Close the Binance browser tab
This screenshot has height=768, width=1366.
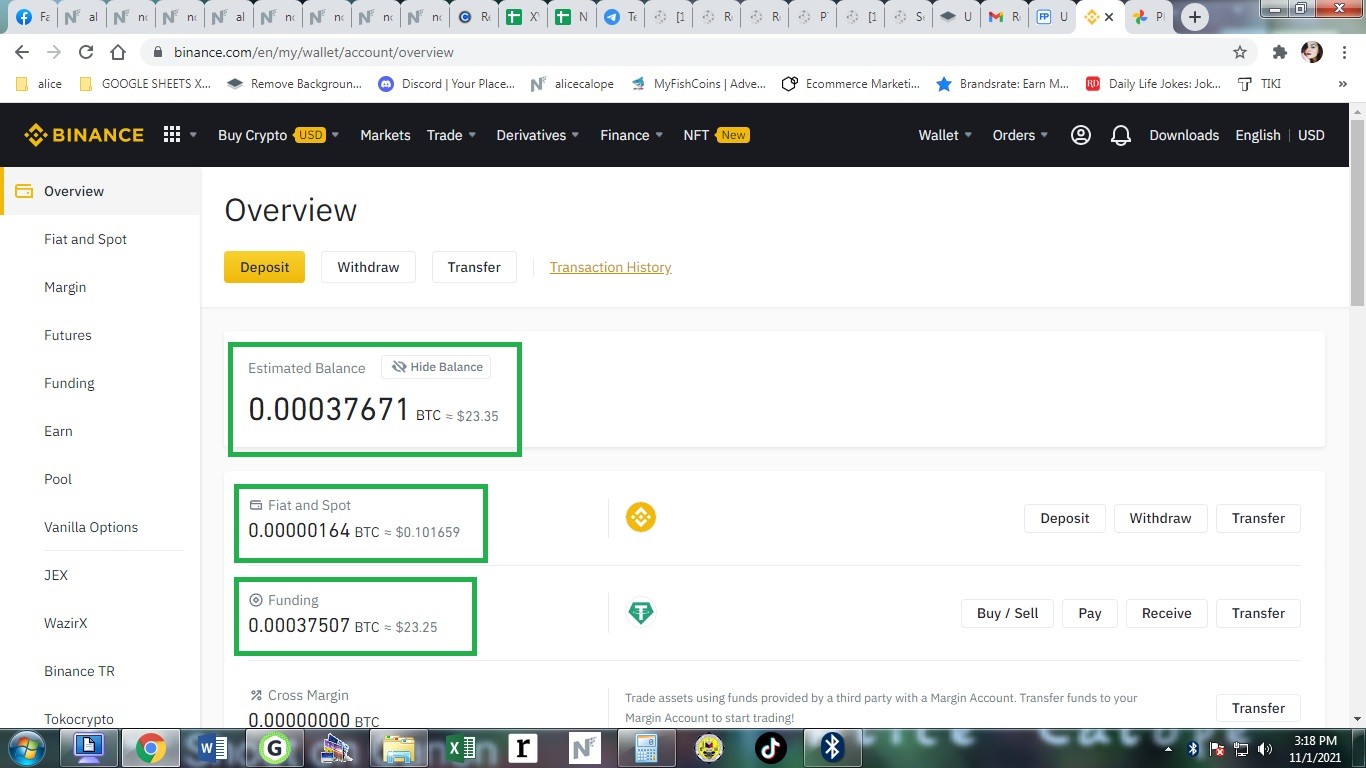[x=1109, y=17]
